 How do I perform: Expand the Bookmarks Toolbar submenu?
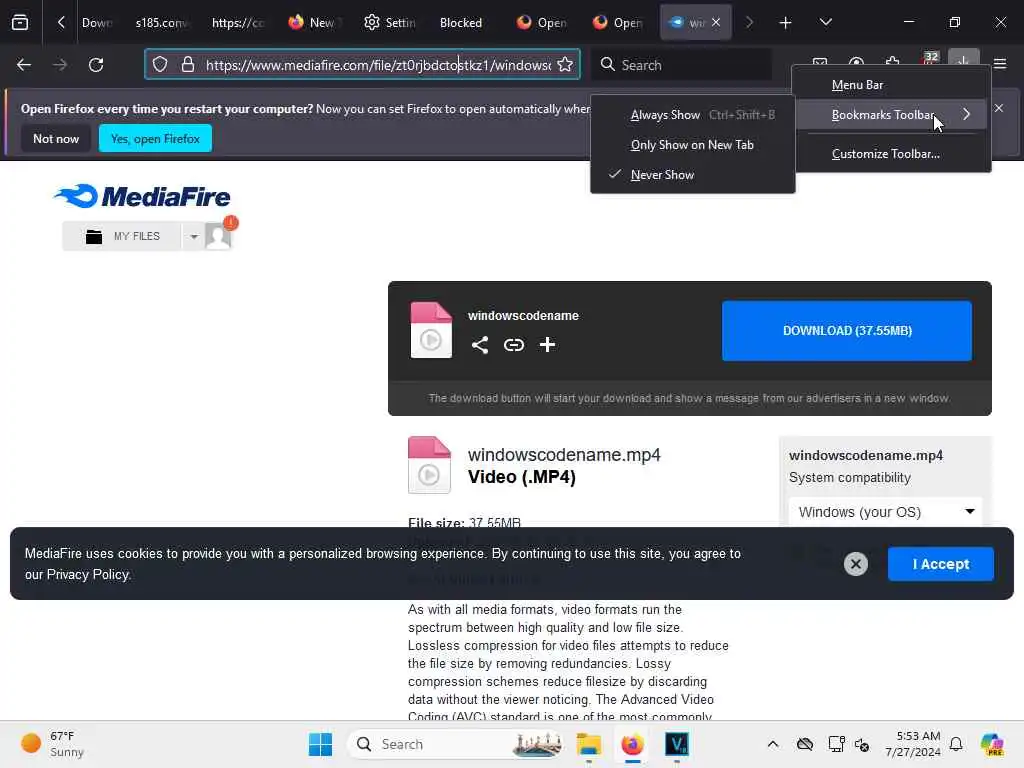click(x=891, y=115)
